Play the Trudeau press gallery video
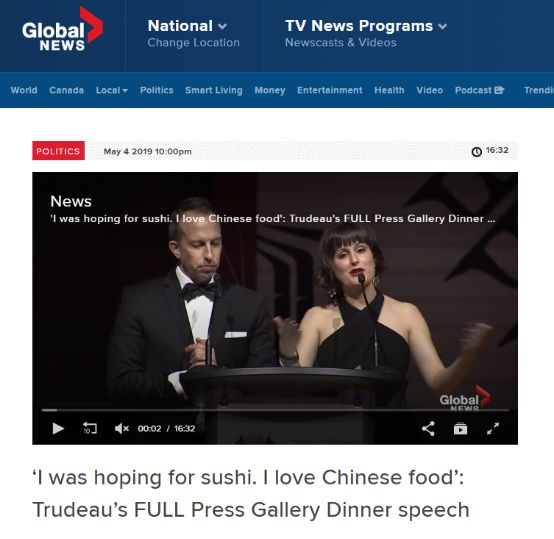 point(58,428)
